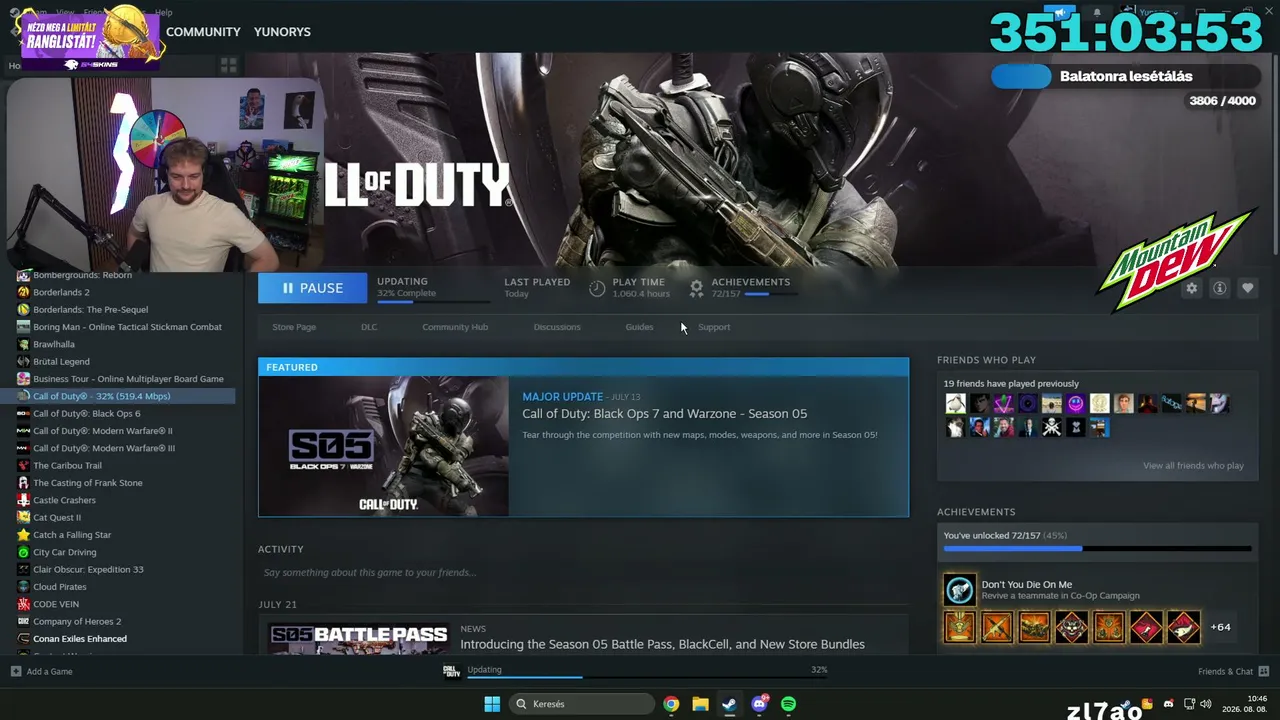
Task: Open the game info icon
Action: [1219, 288]
